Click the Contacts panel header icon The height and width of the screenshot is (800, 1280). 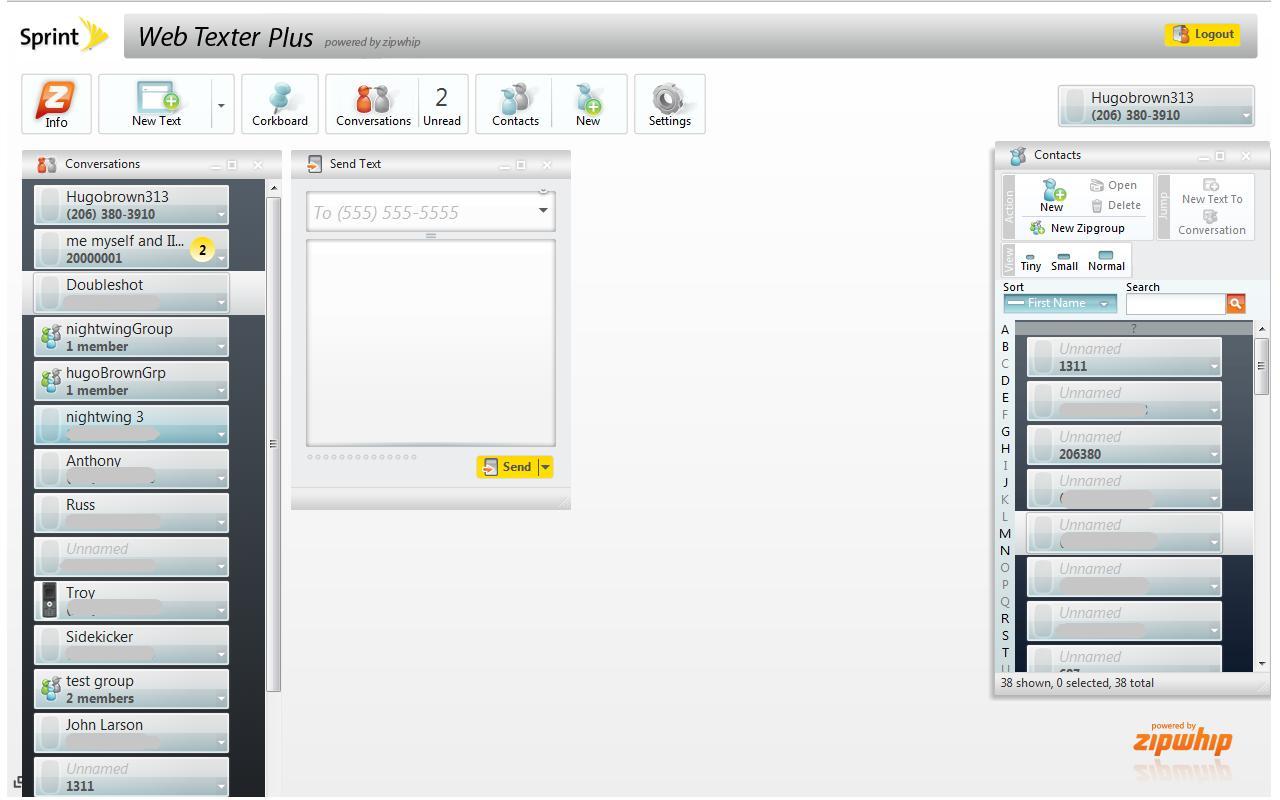(1018, 155)
